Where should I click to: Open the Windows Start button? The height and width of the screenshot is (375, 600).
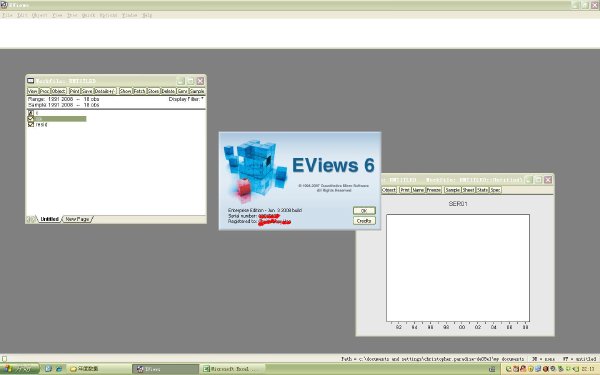[20, 369]
